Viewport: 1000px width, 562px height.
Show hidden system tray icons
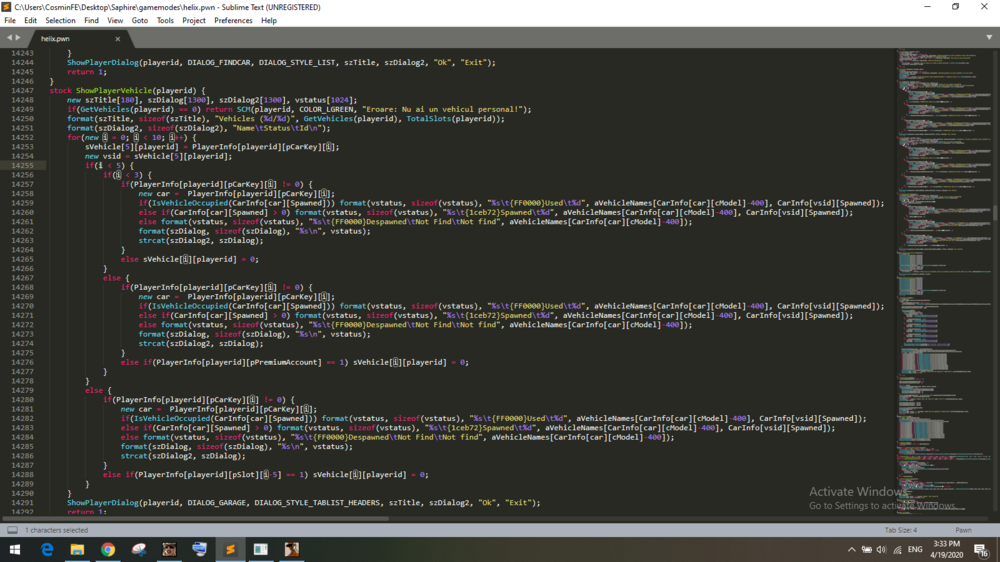coord(851,549)
